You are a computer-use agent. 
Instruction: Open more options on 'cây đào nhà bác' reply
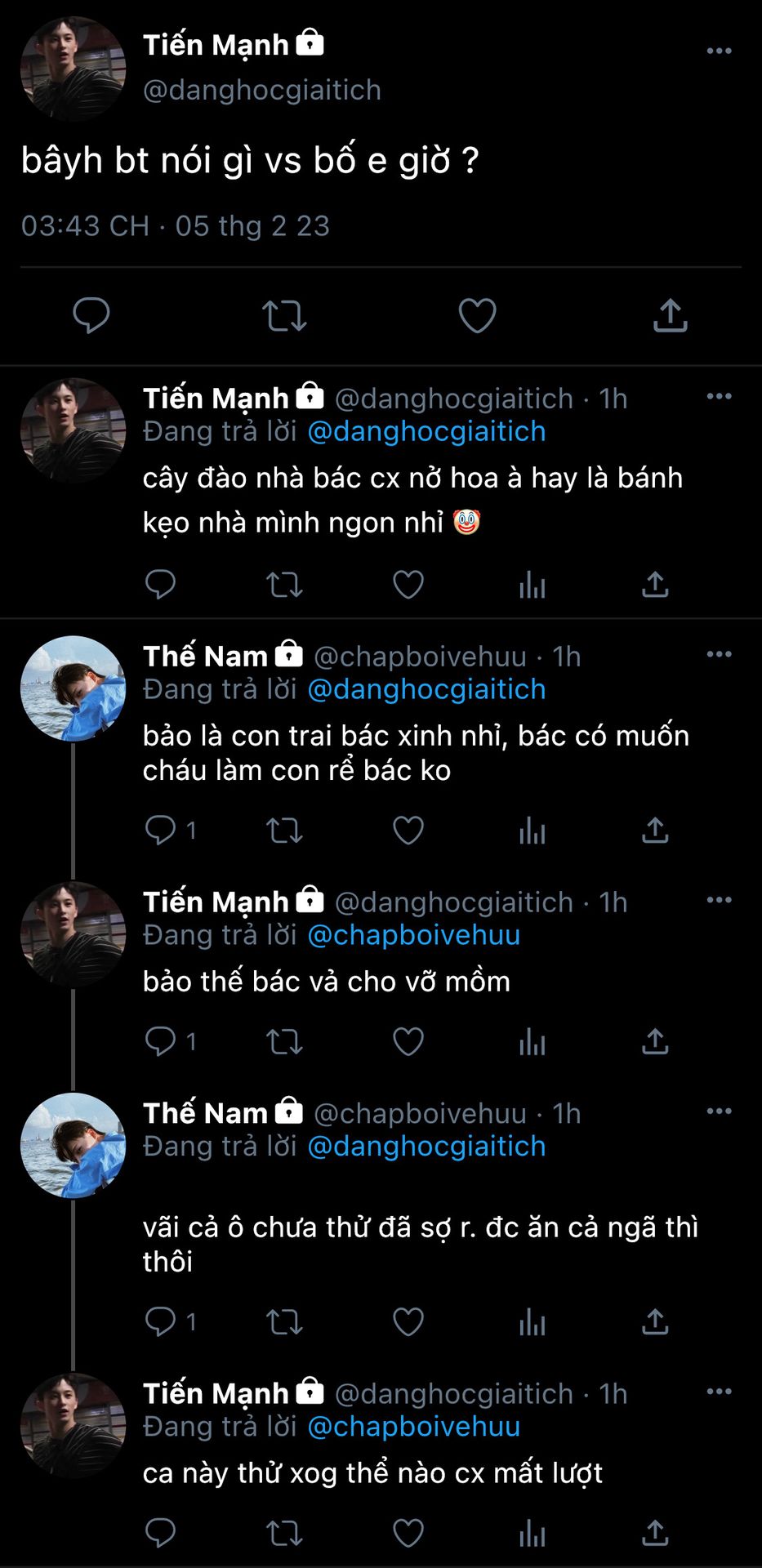(x=719, y=397)
